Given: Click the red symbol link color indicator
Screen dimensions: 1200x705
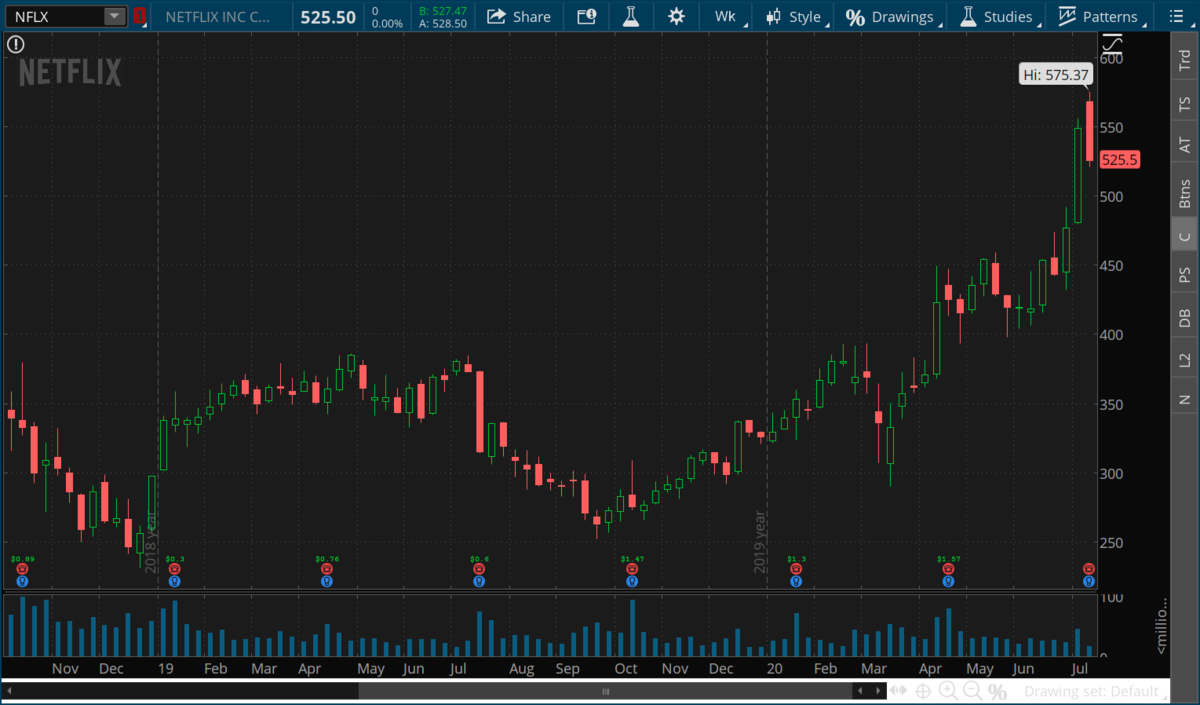Looking at the screenshot, I should tap(139, 16).
